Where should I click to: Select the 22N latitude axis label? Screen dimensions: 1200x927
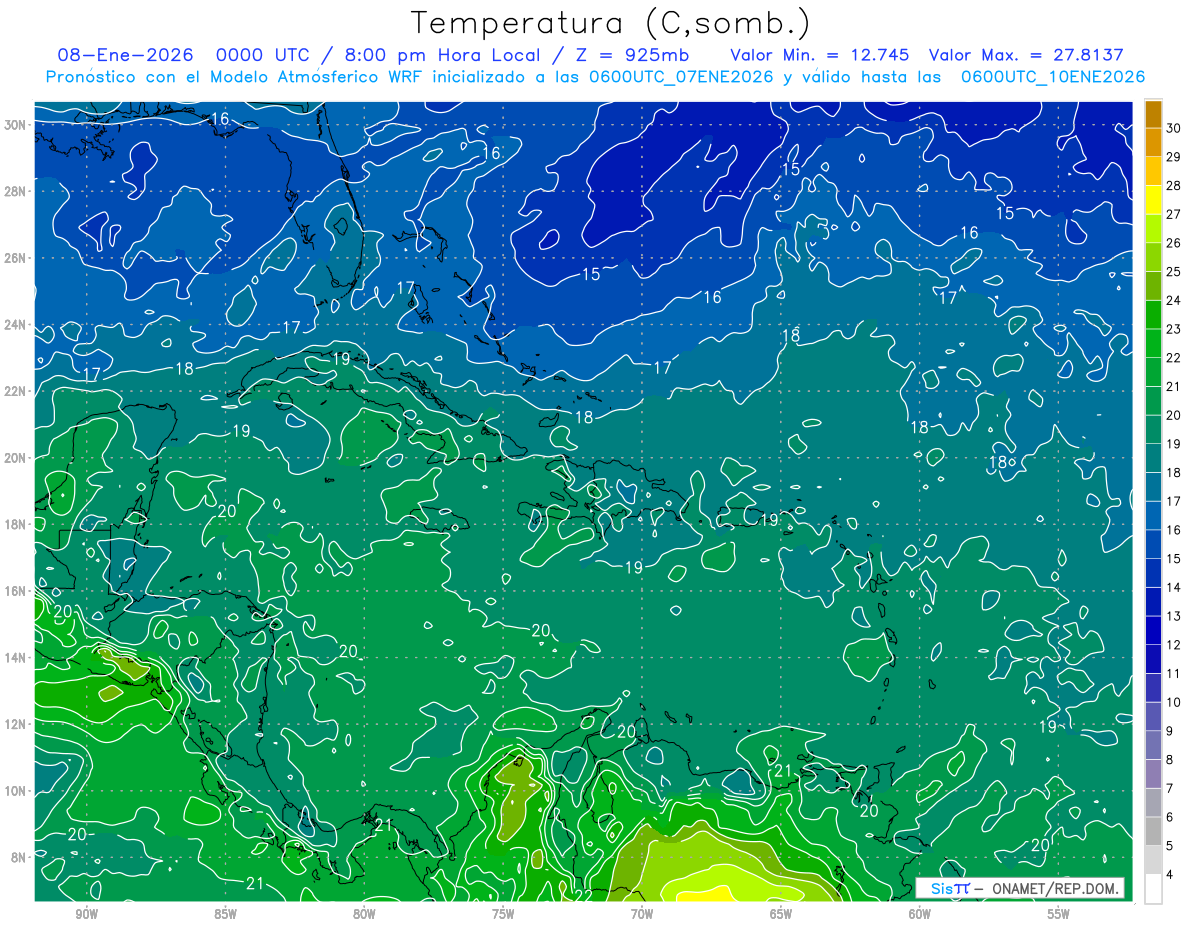pos(17,391)
